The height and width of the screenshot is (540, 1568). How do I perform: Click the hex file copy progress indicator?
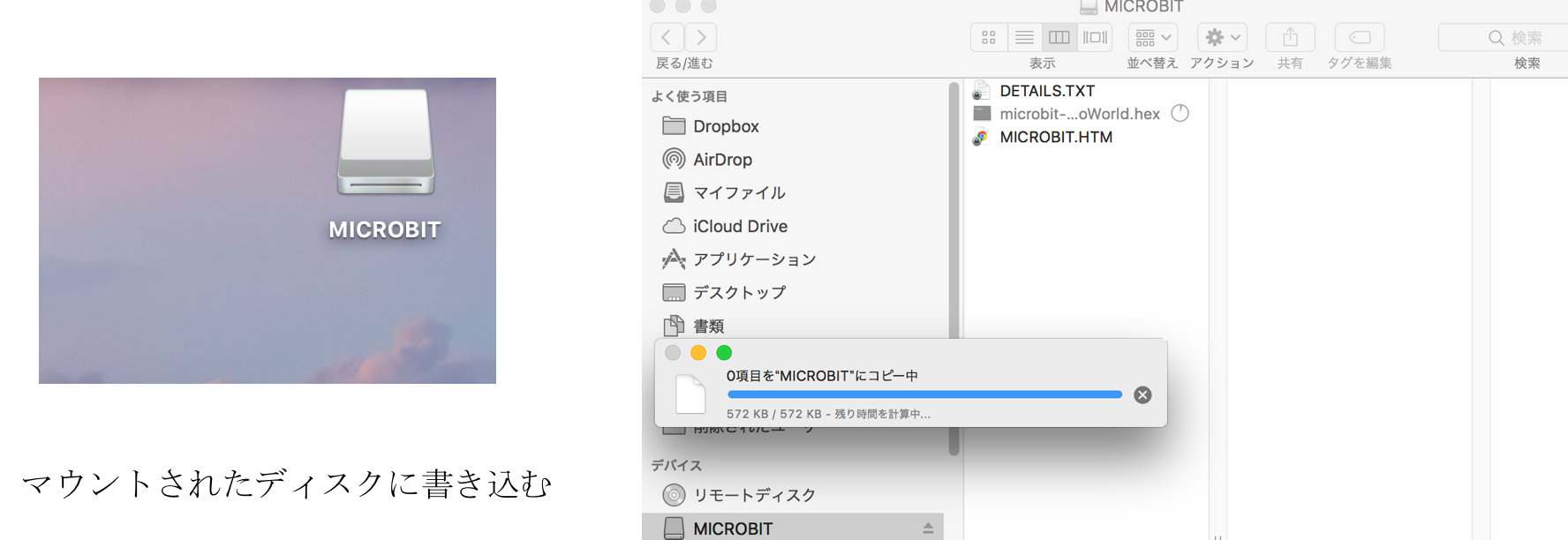[1180, 113]
